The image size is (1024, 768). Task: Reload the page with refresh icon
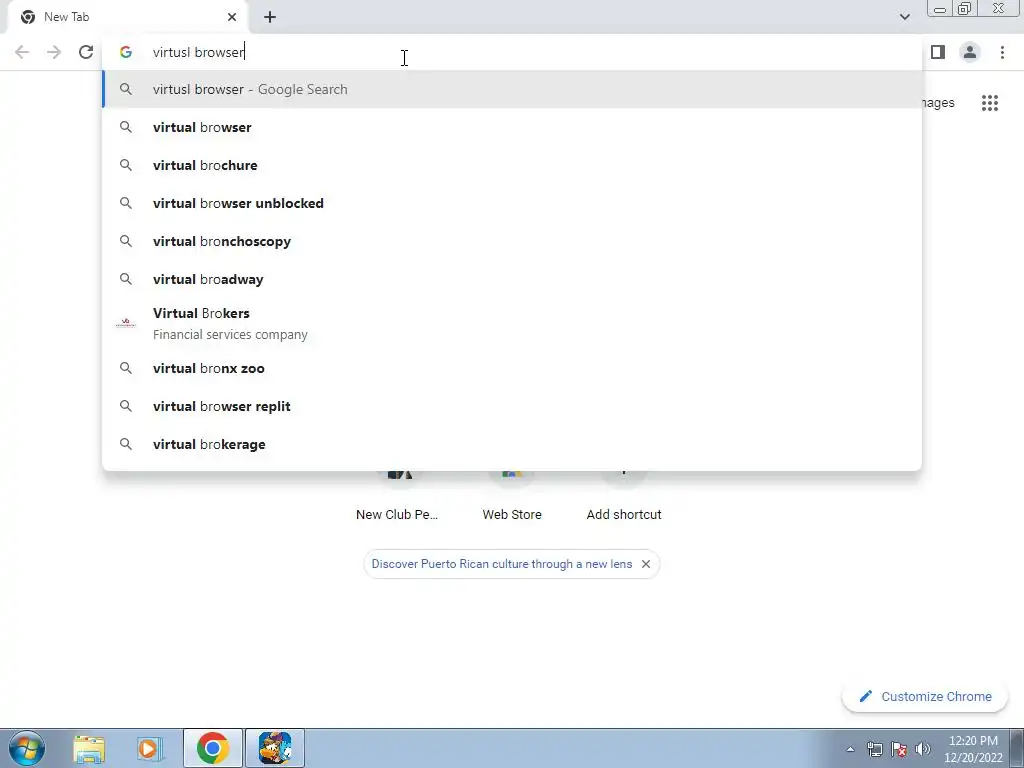coord(86,52)
